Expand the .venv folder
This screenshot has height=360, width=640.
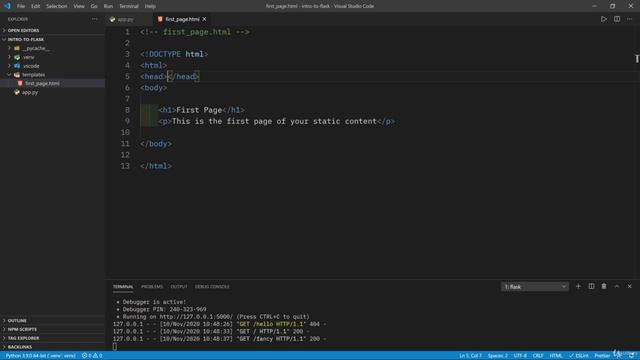(29, 57)
